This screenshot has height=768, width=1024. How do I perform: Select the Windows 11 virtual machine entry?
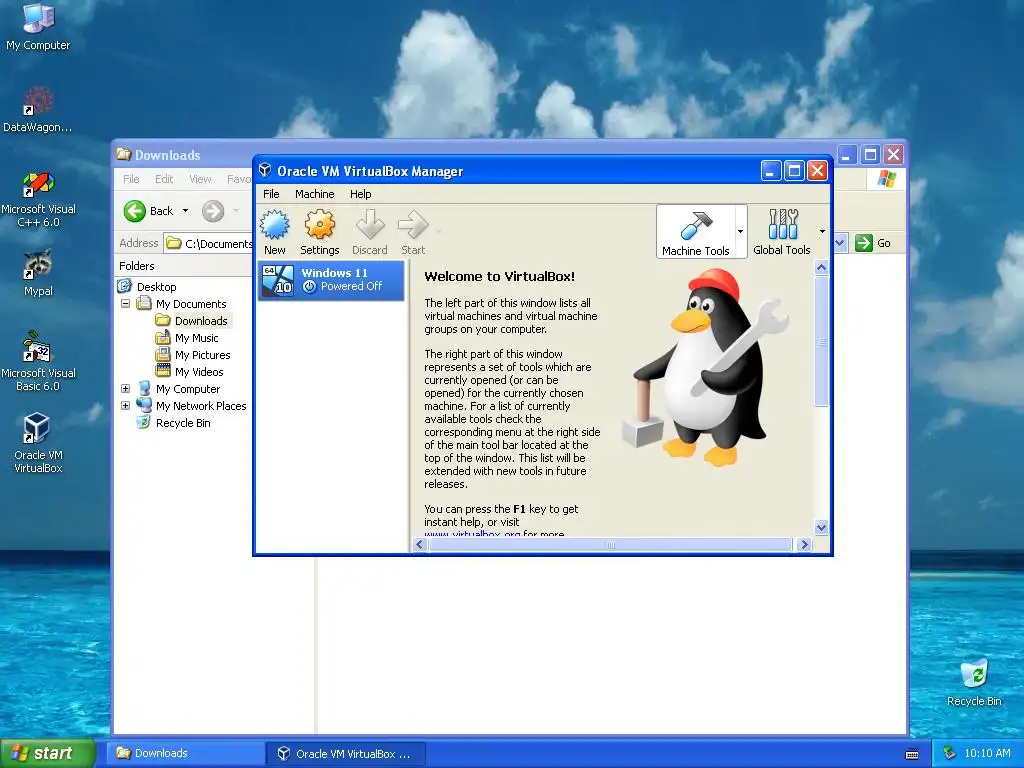[332, 280]
